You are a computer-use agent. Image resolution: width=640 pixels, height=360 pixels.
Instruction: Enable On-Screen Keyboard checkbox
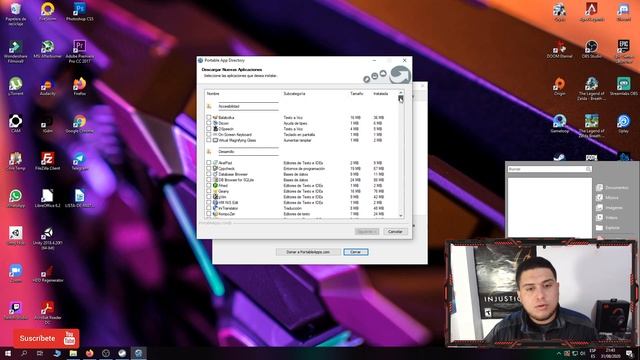[x=209, y=135]
